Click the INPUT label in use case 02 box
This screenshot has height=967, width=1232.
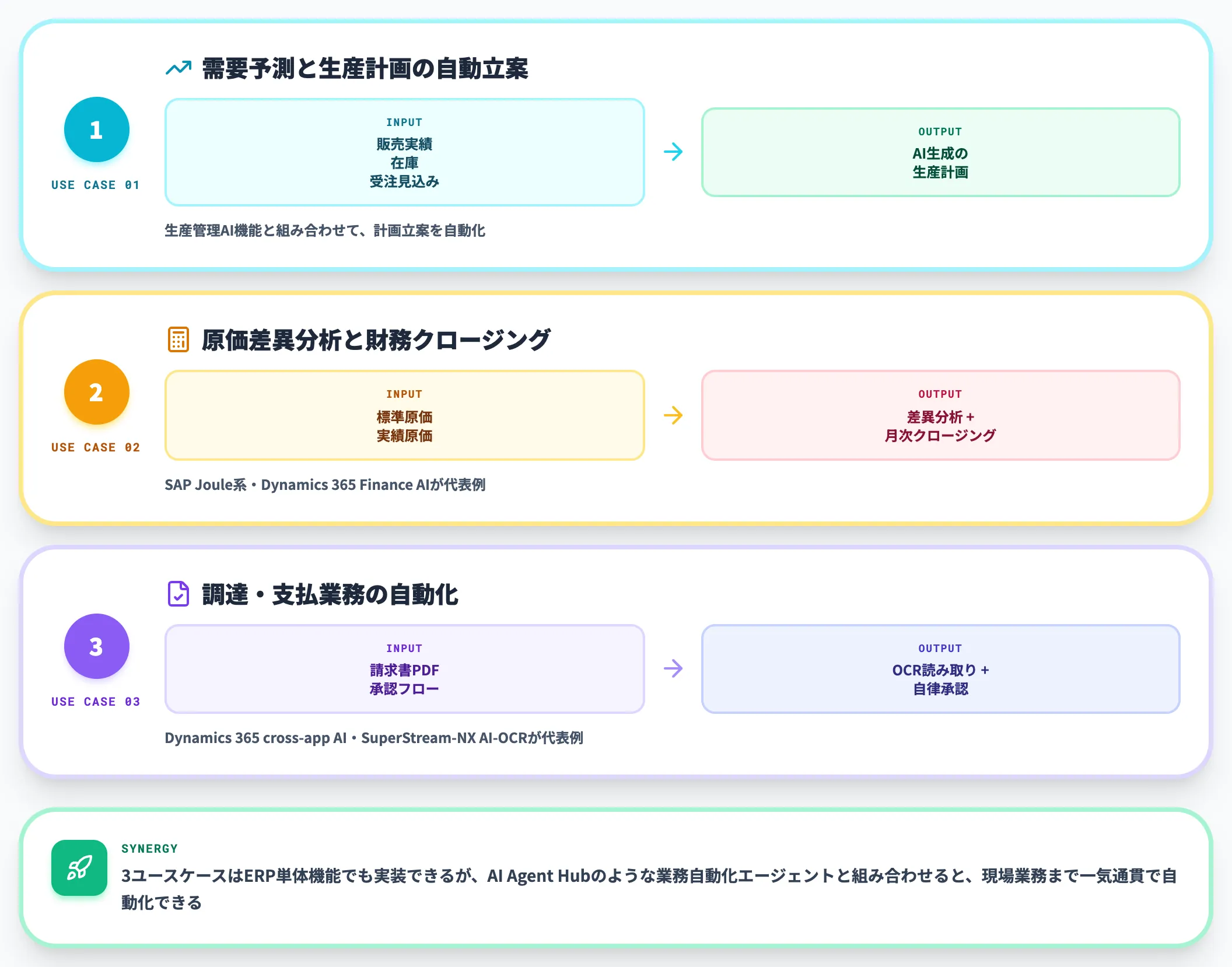coord(404,394)
